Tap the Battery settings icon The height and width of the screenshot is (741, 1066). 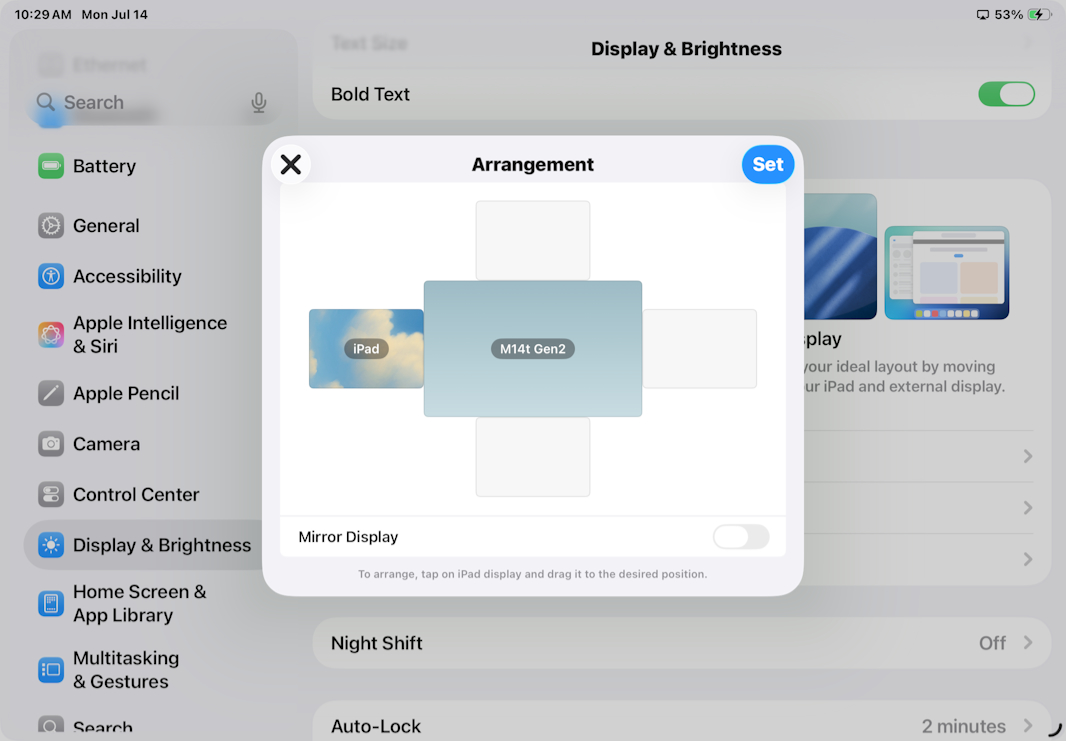(51, 166)
